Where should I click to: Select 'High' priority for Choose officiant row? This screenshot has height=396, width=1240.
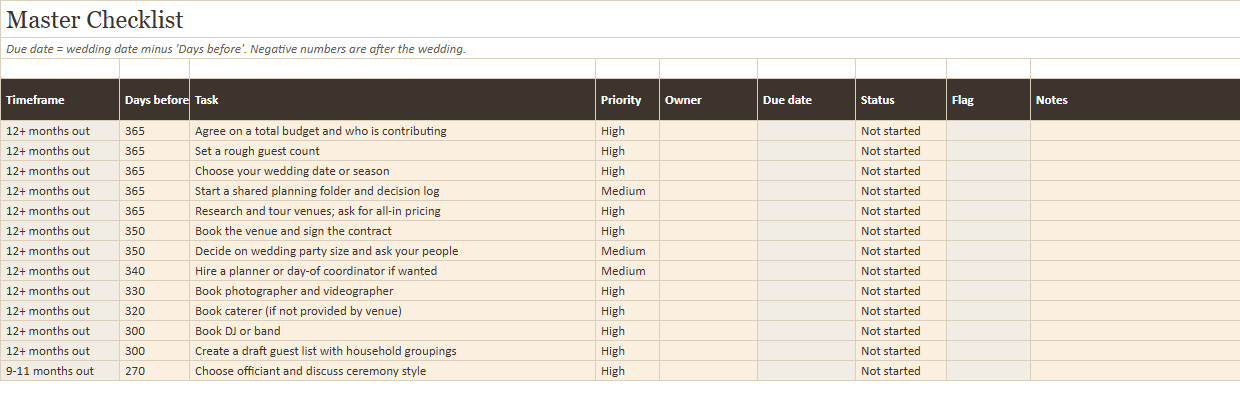pos(627,371)
